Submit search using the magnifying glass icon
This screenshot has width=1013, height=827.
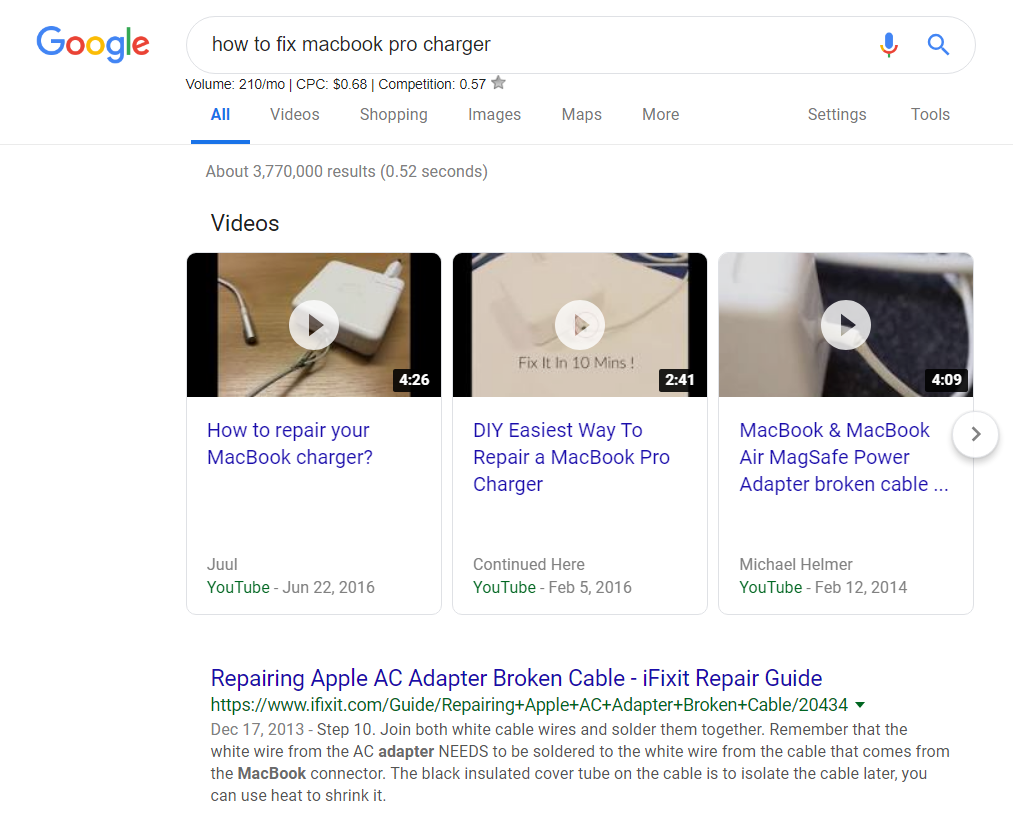tap(938, 45)
